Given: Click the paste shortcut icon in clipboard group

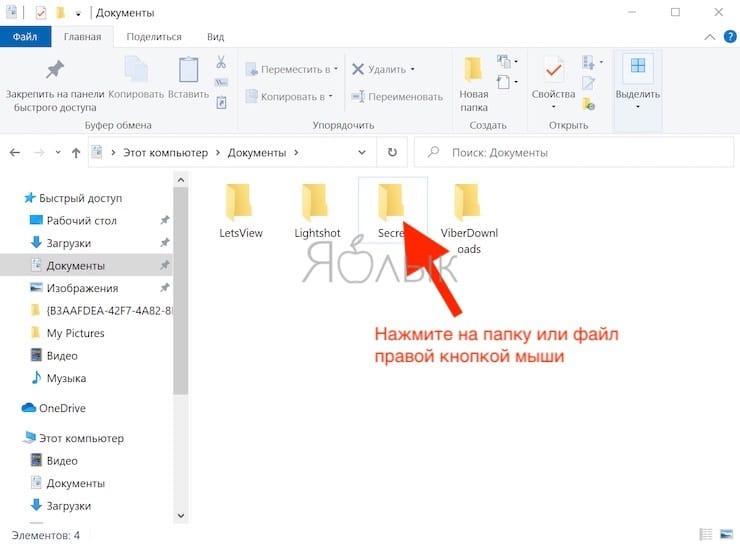Looking at the screenshot, I should pyautogui.click(x=221, y=102).
